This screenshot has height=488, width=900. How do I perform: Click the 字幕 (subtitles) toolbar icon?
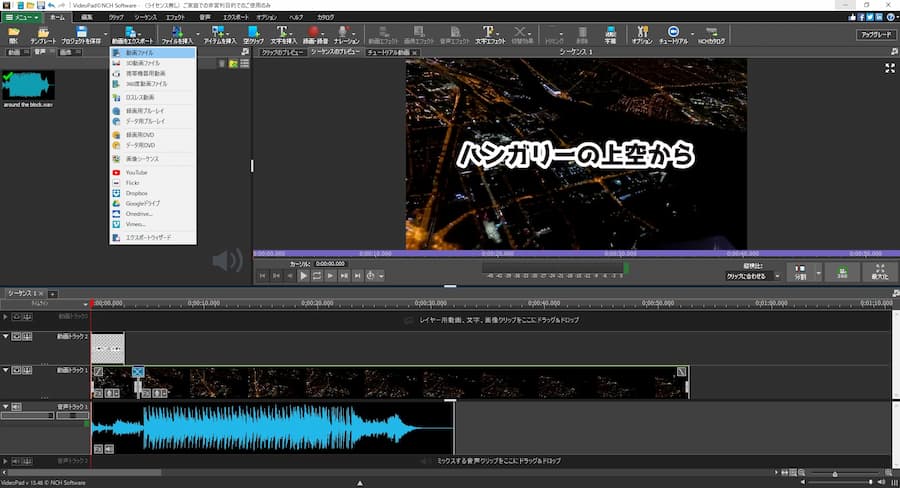tap(610, 34)
